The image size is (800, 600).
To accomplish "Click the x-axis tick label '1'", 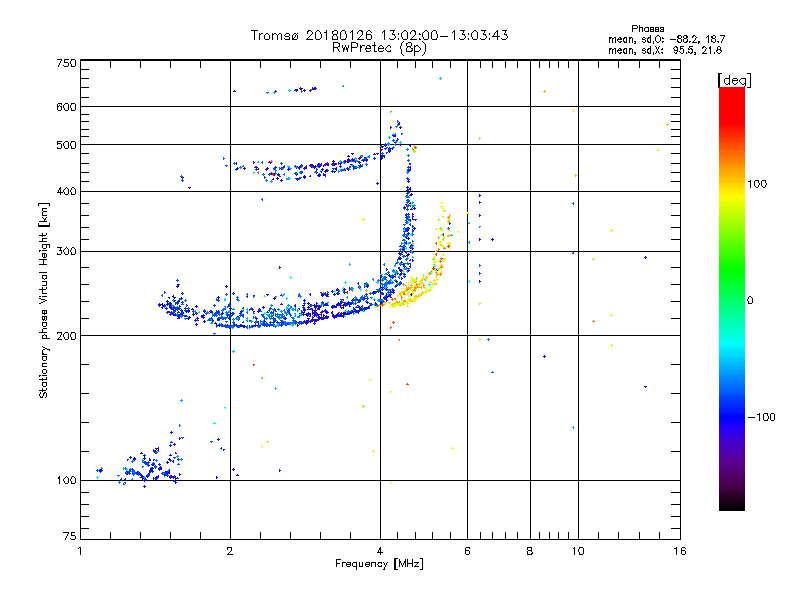I will coord(80,551).
